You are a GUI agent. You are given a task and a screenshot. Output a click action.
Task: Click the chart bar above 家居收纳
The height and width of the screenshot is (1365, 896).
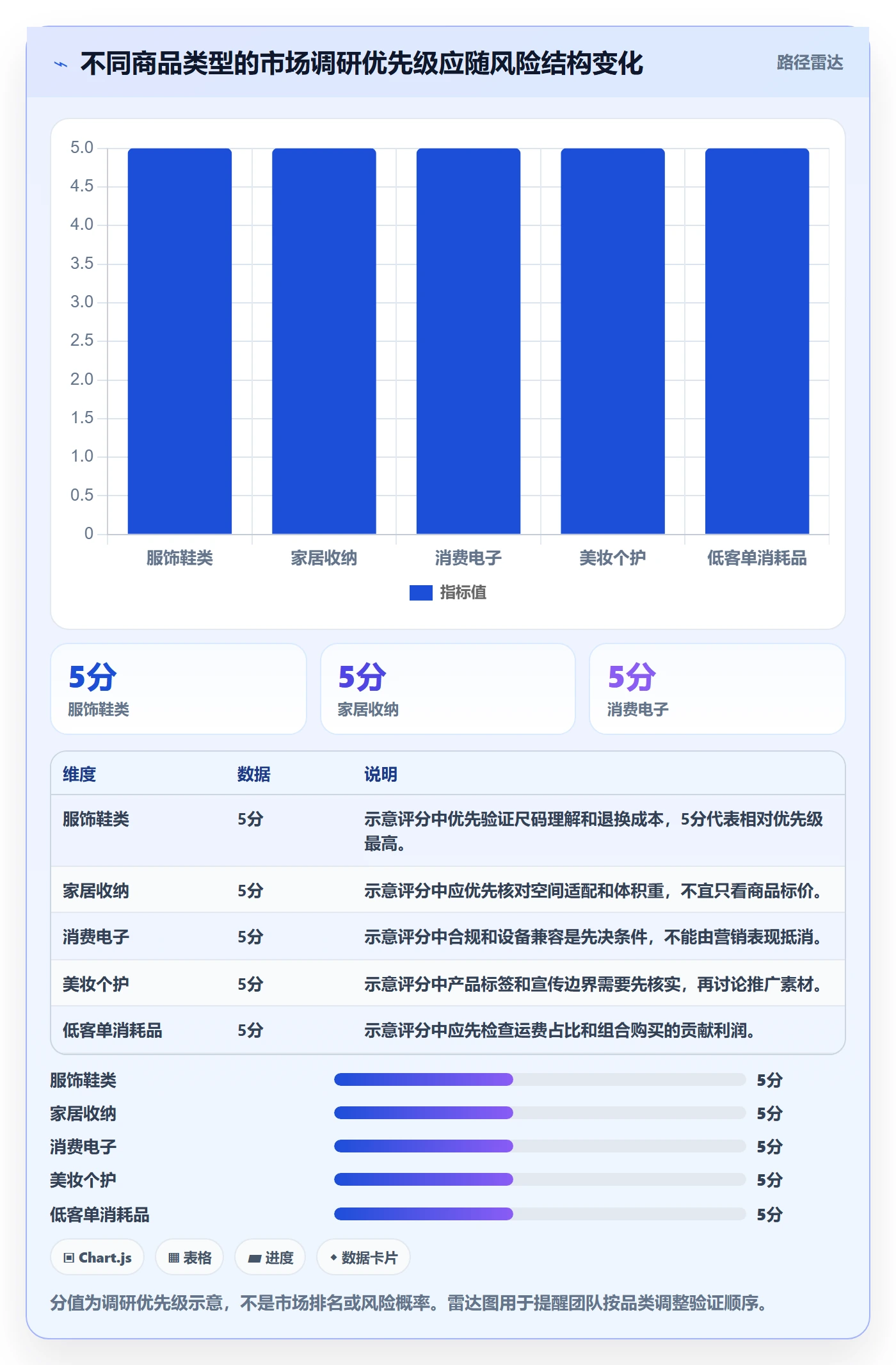324,341
